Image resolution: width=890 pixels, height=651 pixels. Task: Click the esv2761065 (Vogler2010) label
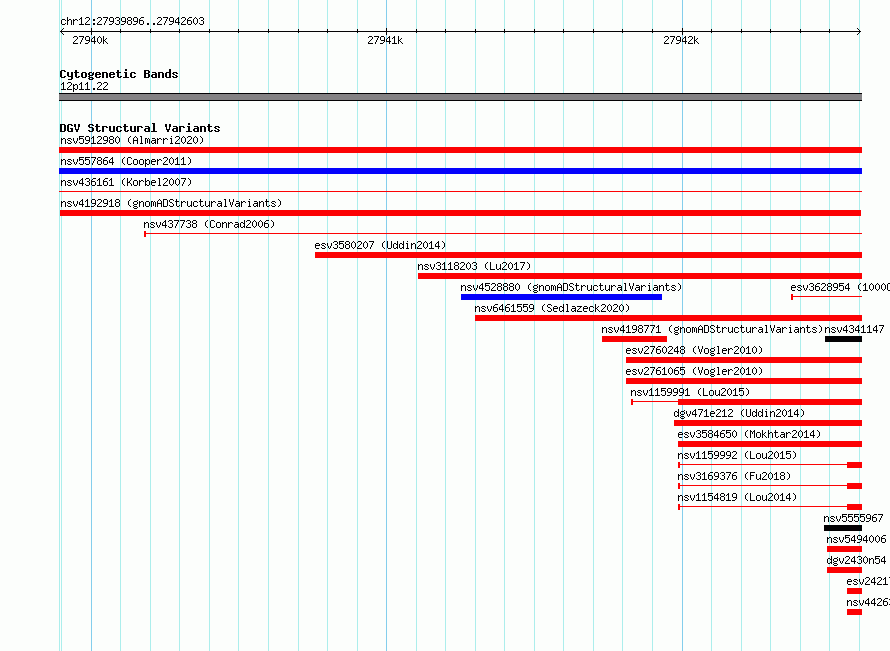point(694,371)
